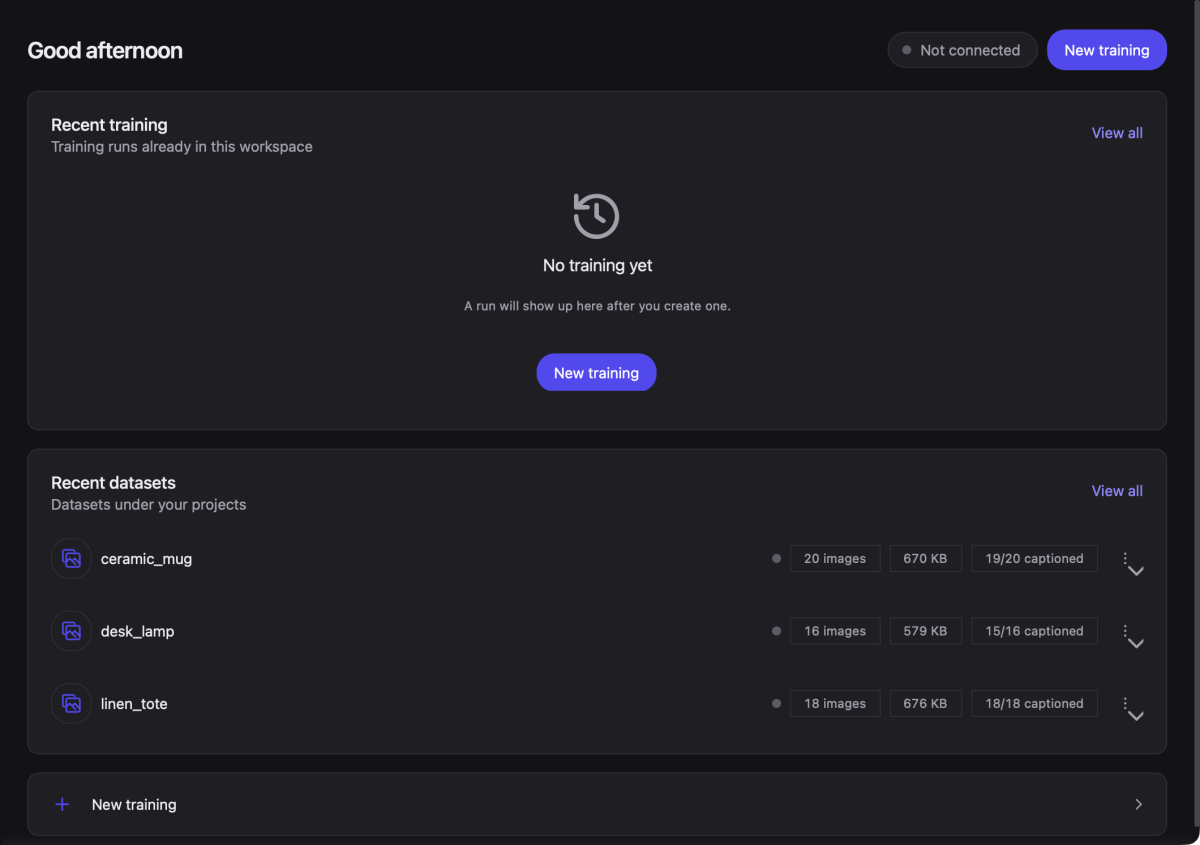Image resolution: width=1200 pixels, height=845 pixels.
Task: Expand the linen_tote dataset chevron
Action: (x=1136, y=716)
